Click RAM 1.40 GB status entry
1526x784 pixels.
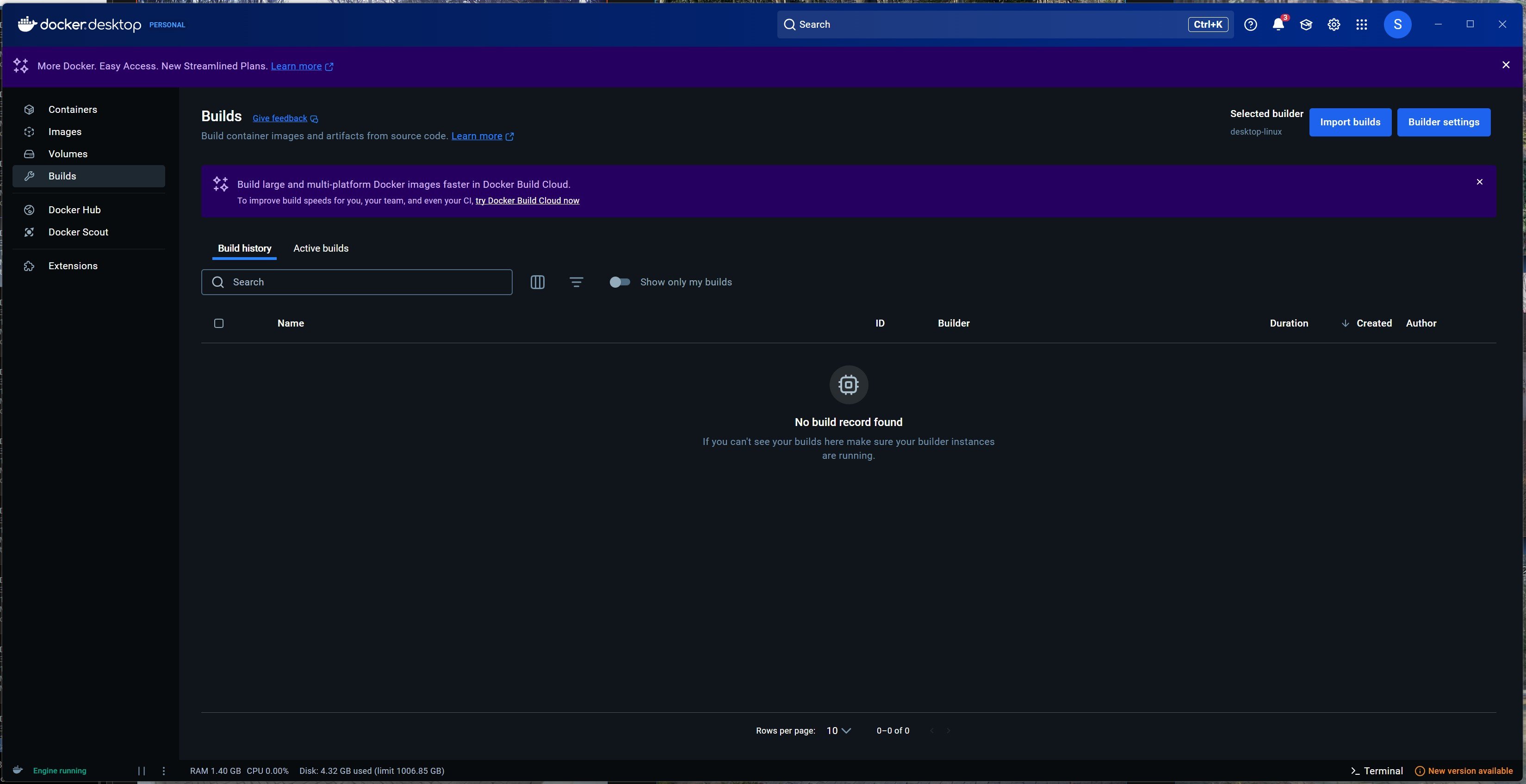click(216, 771)
